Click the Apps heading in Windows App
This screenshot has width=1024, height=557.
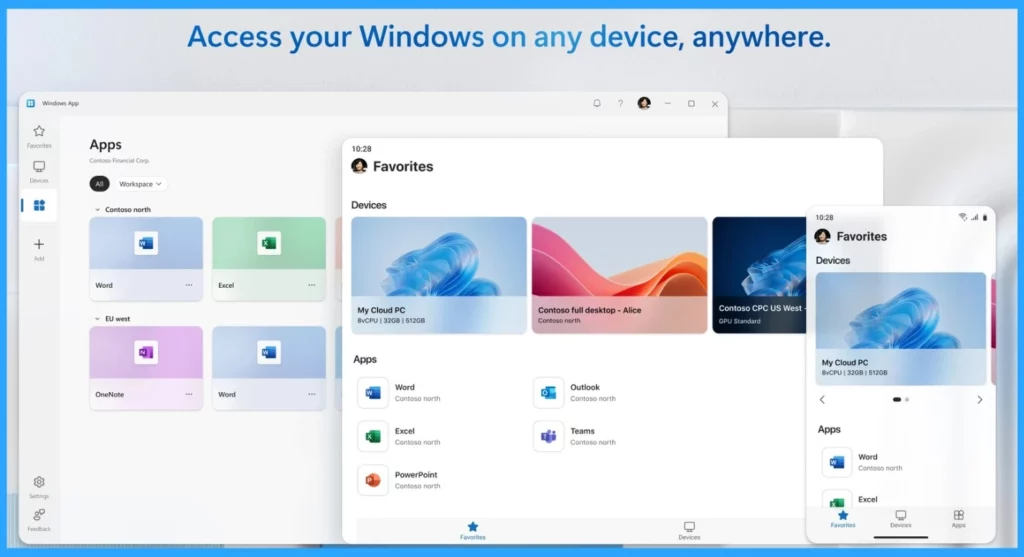(106, 144)
